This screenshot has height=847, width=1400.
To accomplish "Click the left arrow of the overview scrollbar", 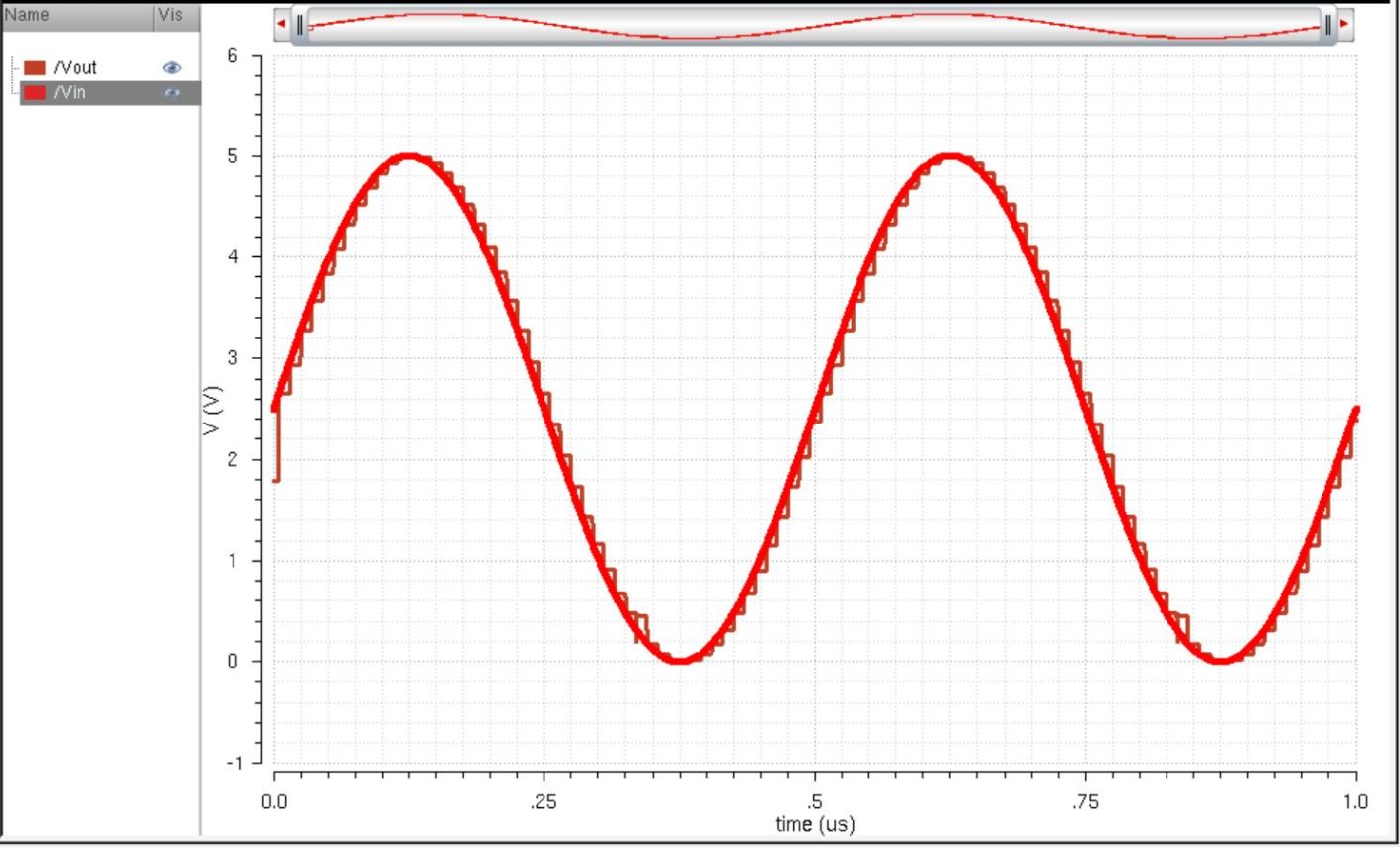I will (282, 23).
